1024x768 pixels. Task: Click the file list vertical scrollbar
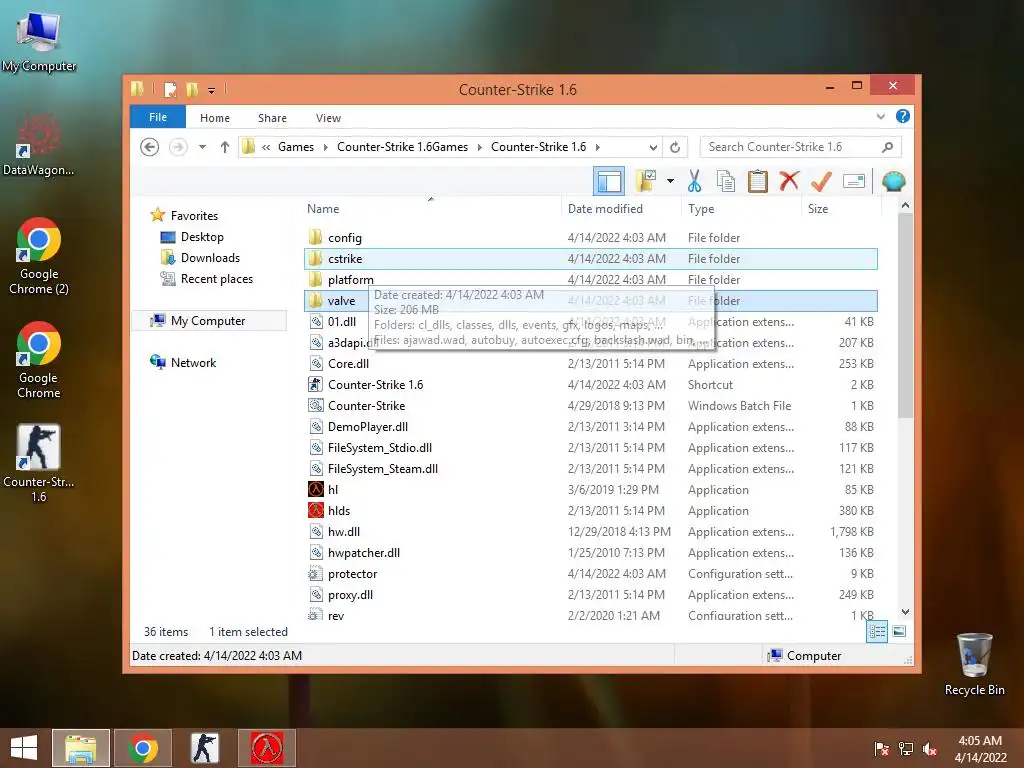pos(905,315)
